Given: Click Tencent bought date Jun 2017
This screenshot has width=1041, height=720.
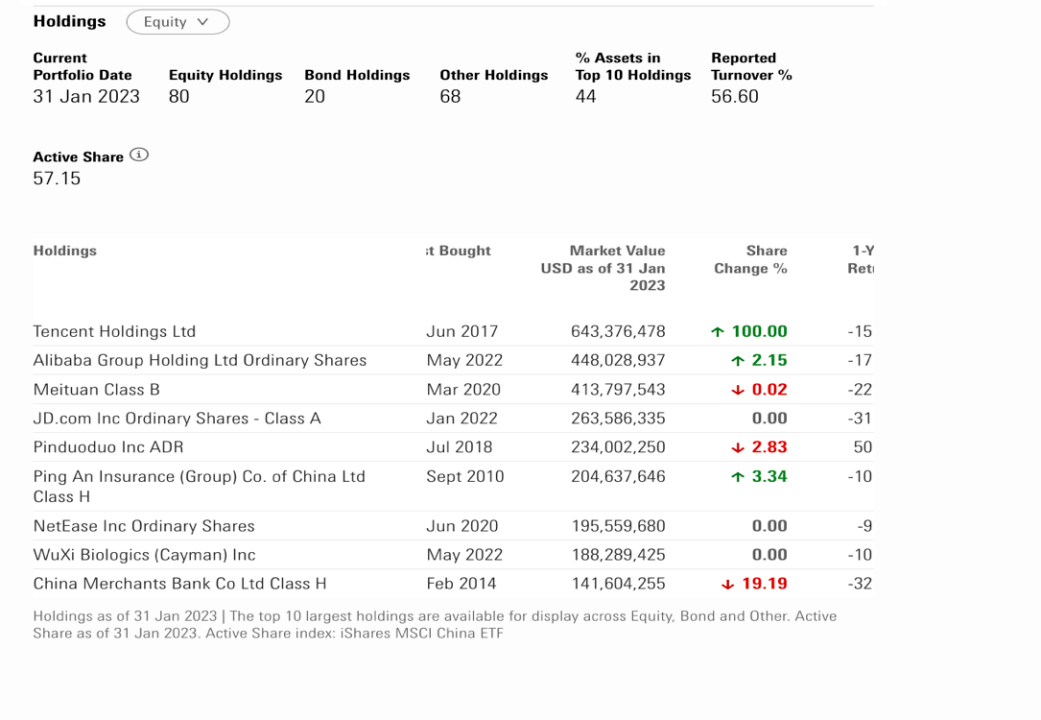Looking at the screenshot, I should coord(462,331).
